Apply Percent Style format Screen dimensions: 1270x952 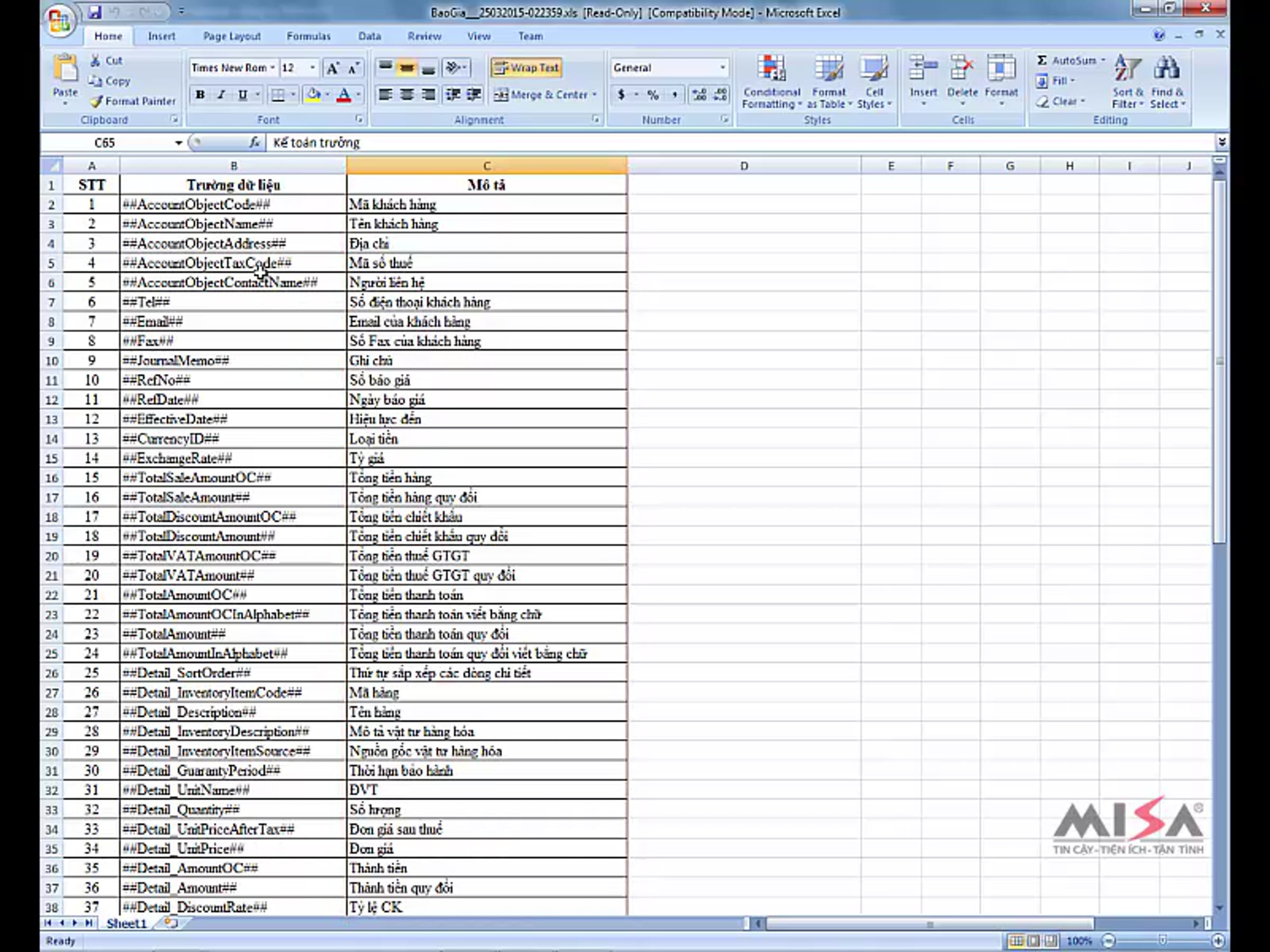point(653,95)
